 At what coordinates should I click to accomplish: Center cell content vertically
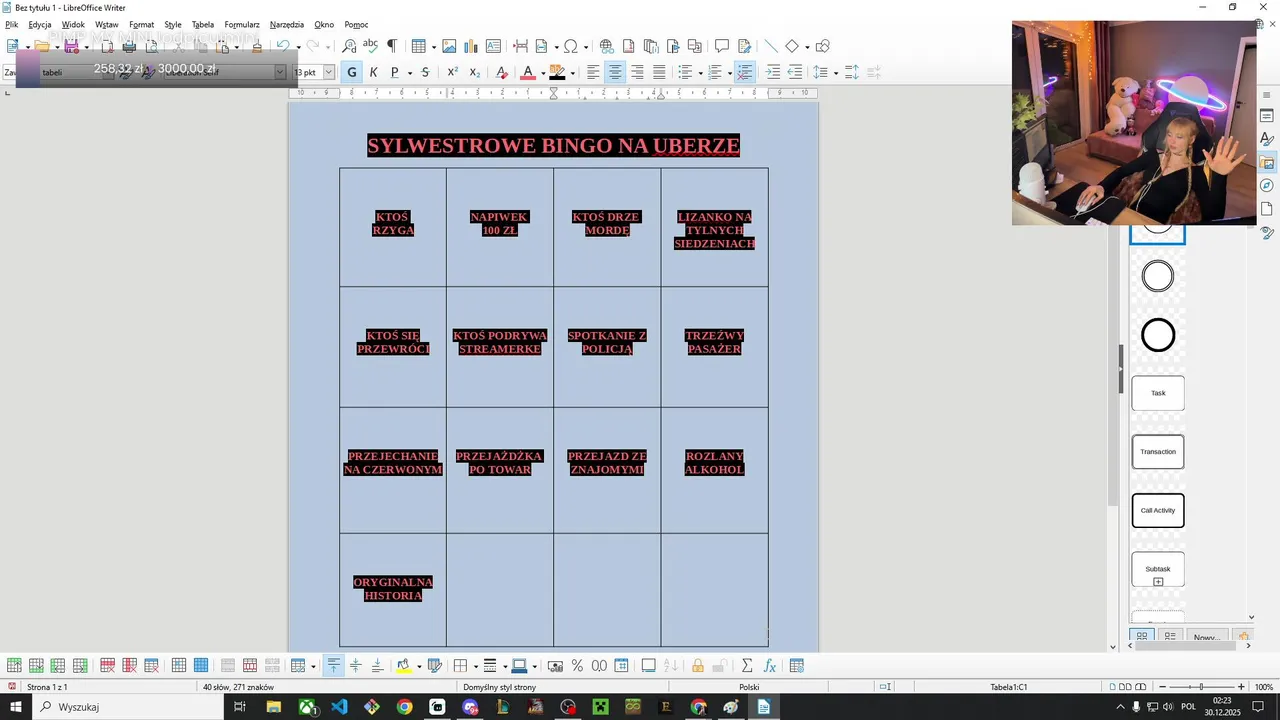click(355, 666)
